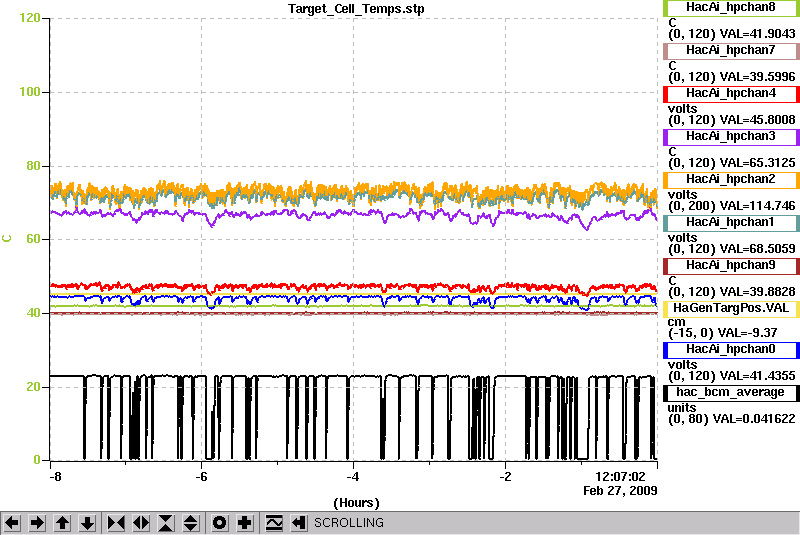Click the Y-axis tick label 80
Image resolution: width=800 pixels, height=535 pixels.
pyautogui.click(x=33, y=166)
